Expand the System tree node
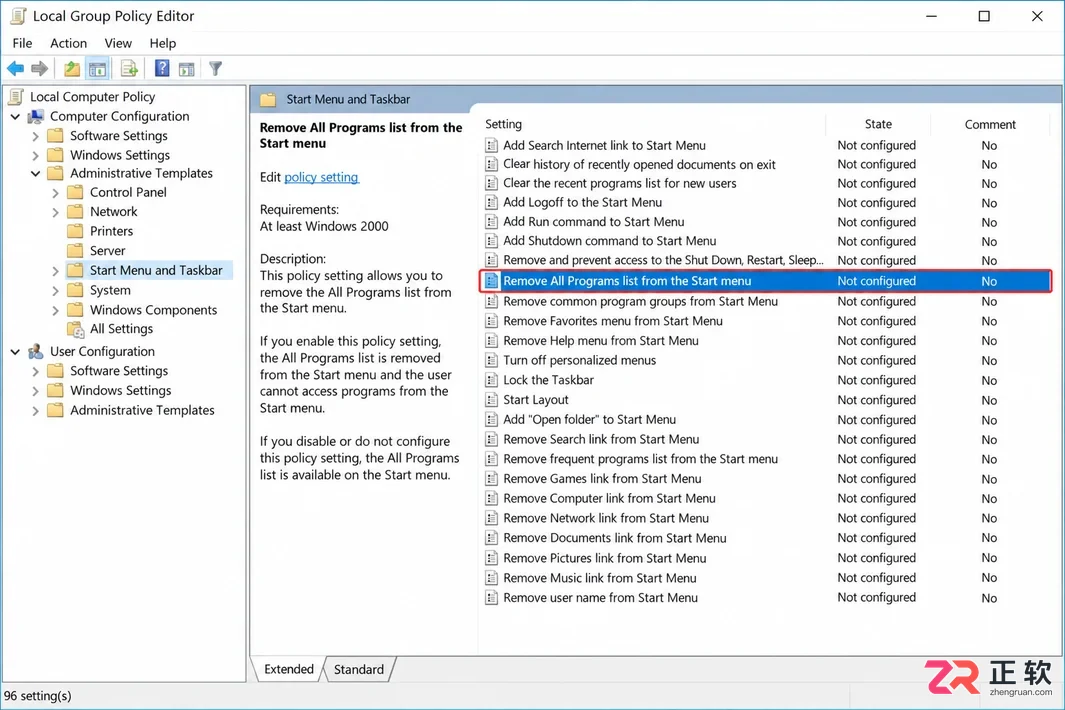The image size is (1065, 710). click(x=56, y=291)
